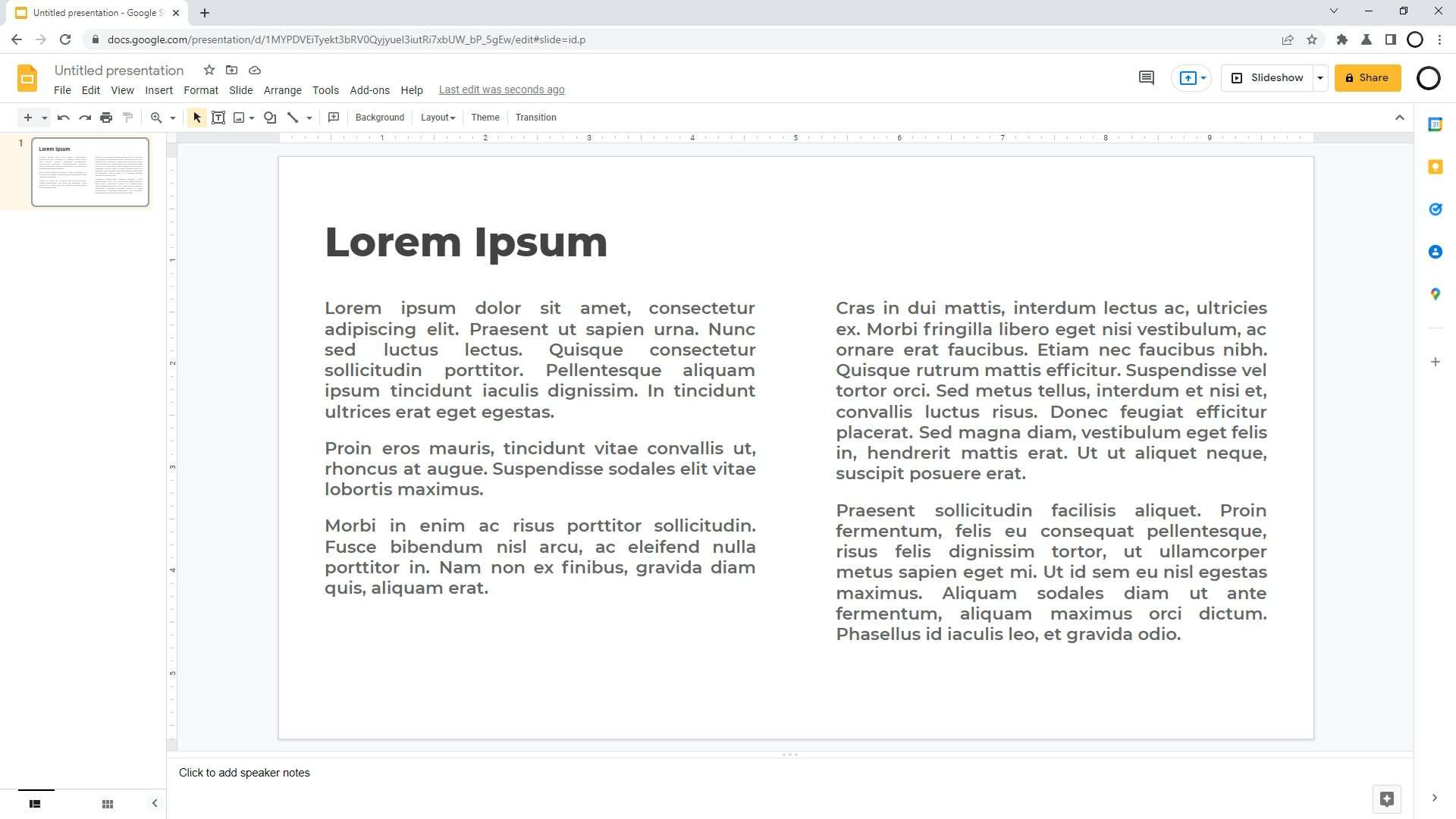This screenshot has width=1456, height=819.
Task: Click the Insert image icon
Action: pos(240,117)
